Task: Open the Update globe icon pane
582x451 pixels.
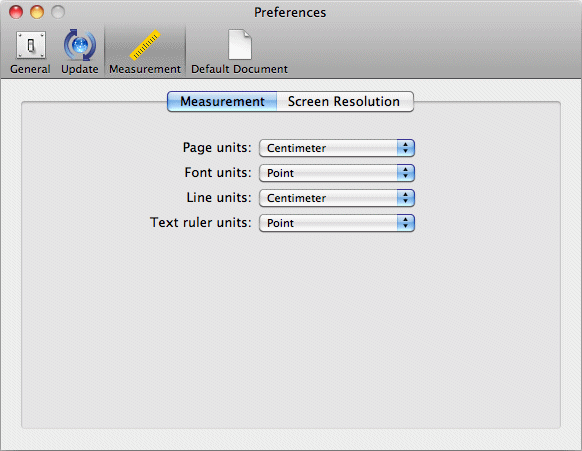Action: coord(80,45)
